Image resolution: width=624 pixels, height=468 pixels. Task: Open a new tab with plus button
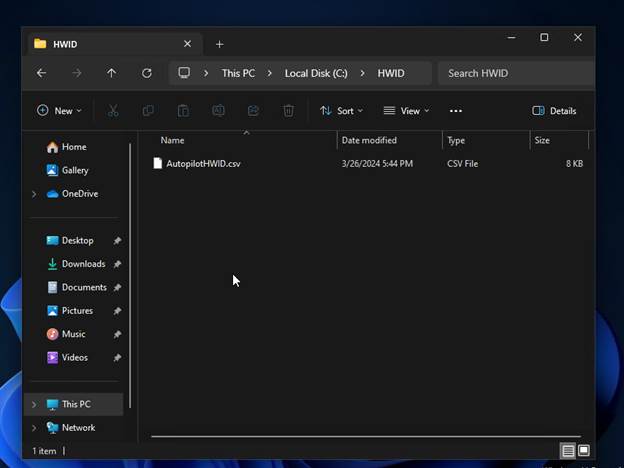coord(220,44)
